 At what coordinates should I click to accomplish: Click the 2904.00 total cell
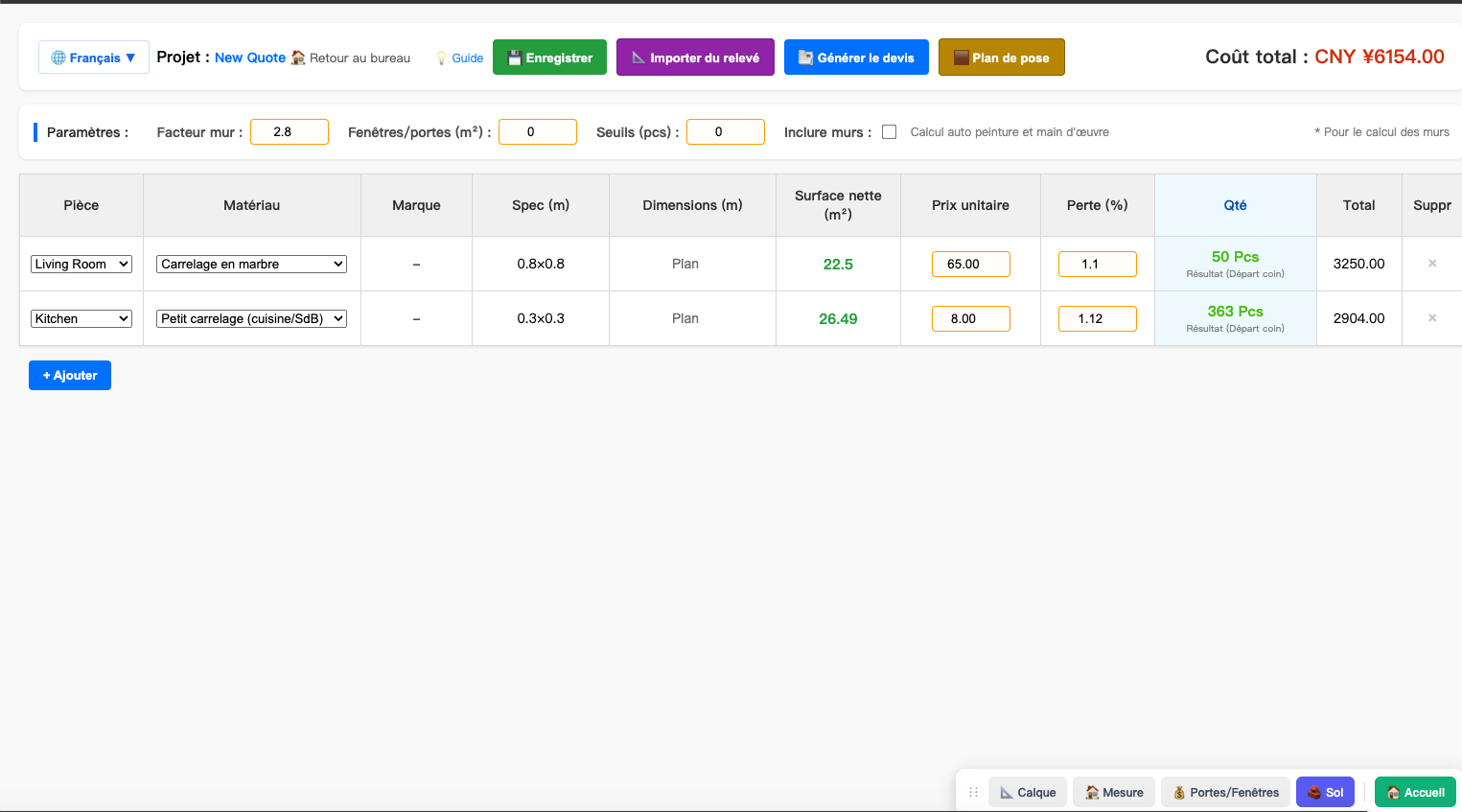tap(1359, 318)
